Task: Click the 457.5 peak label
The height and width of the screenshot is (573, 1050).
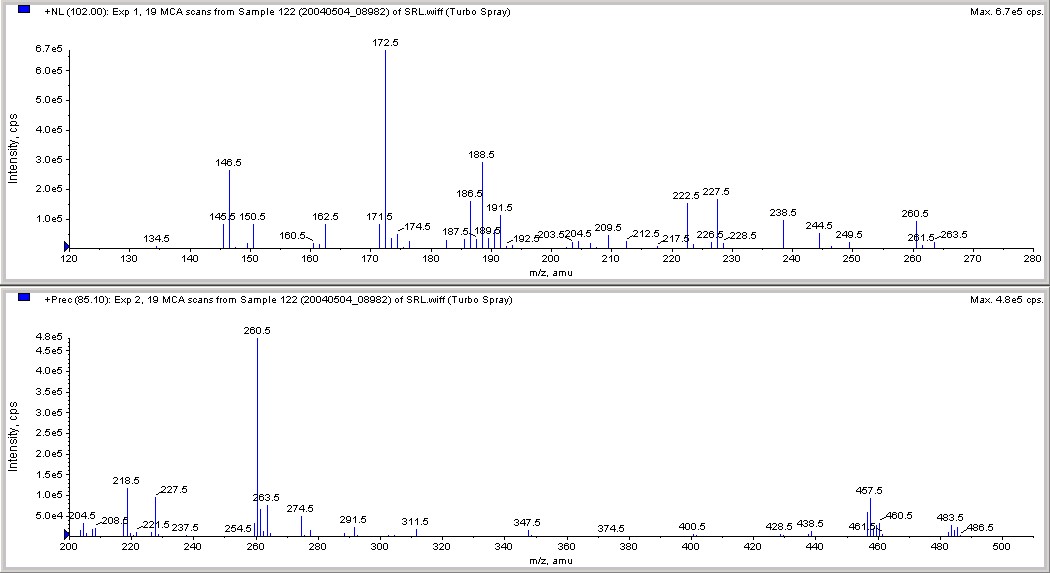Action: (x=869, y=491)
